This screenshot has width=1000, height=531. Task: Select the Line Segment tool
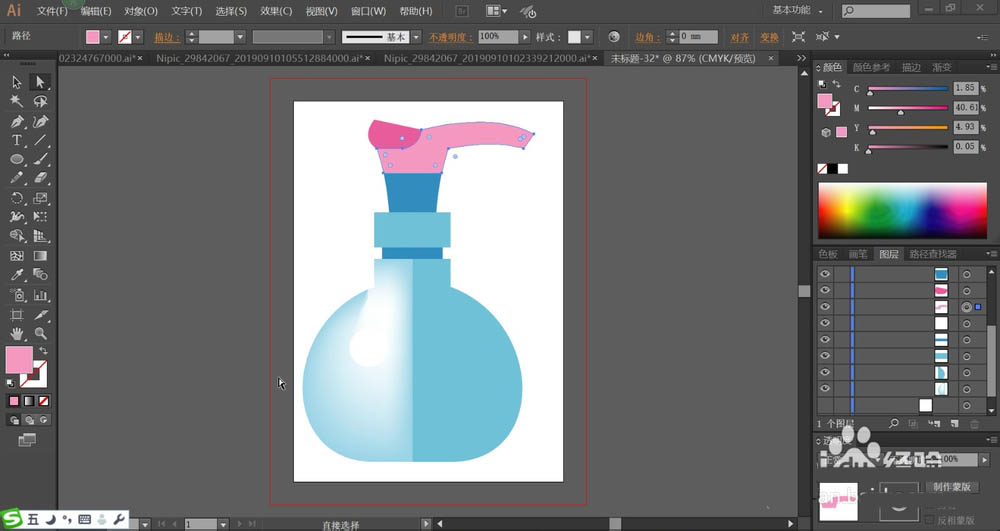tap(40, 140)
